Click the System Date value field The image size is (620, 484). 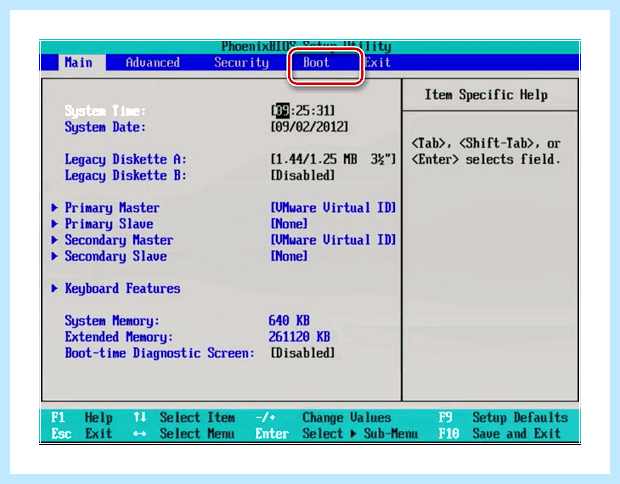point(309,127)
